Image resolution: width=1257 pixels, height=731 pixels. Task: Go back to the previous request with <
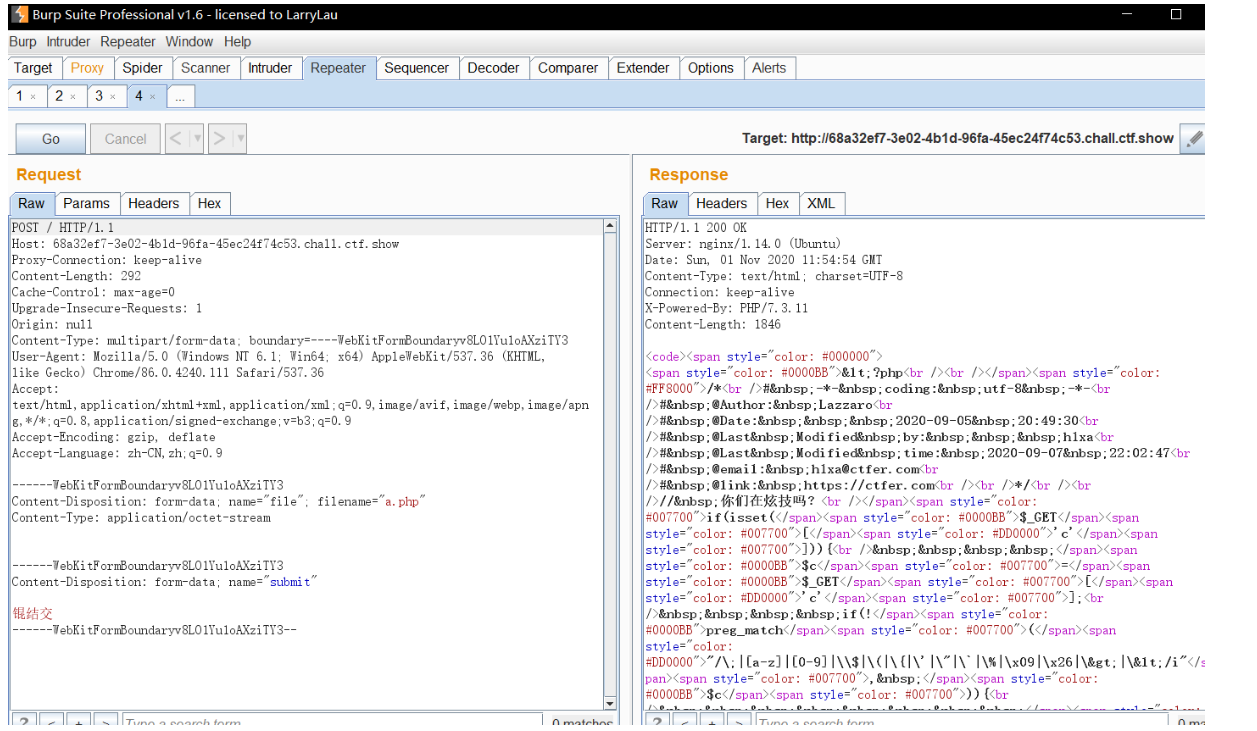click(x=176, y=139)
